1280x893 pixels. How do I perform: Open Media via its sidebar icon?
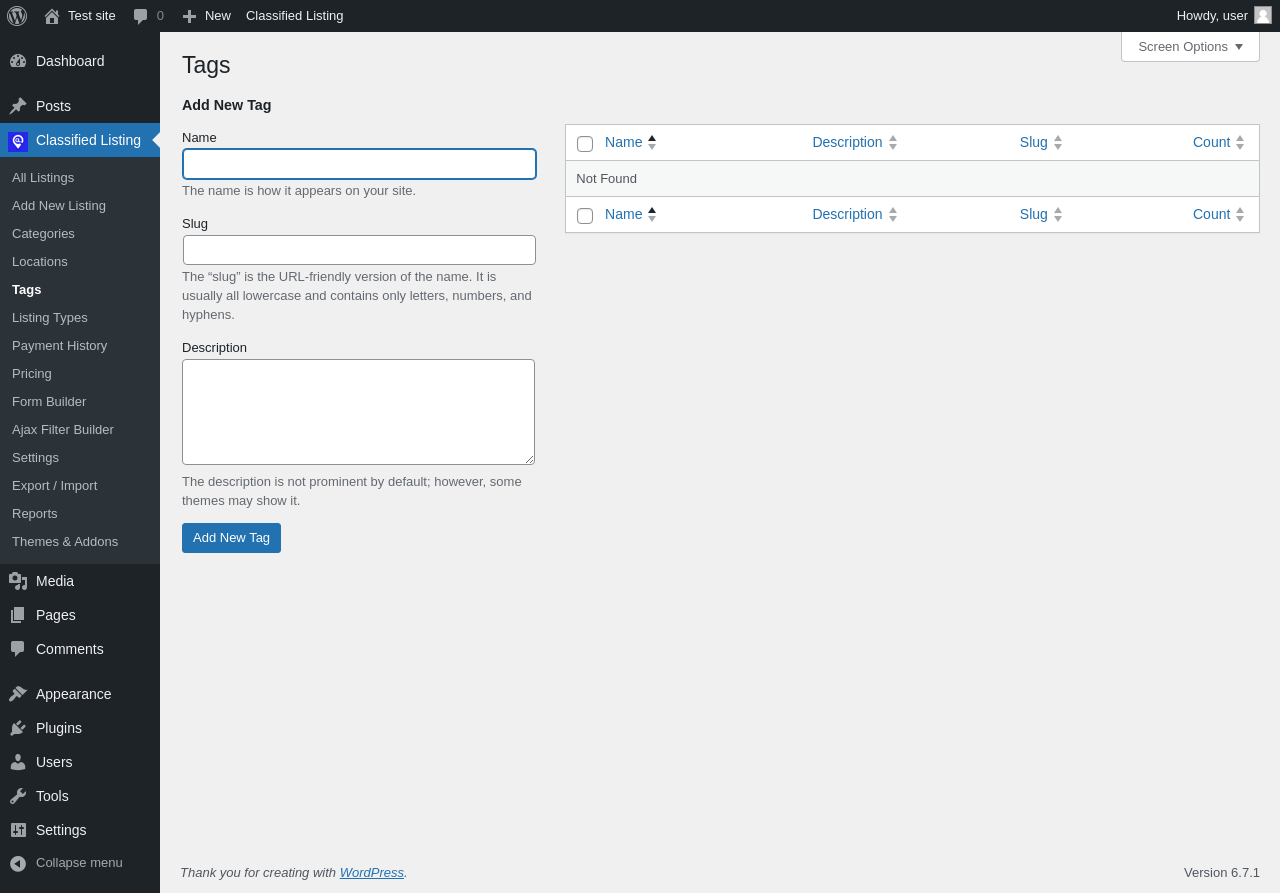(18, 581)
